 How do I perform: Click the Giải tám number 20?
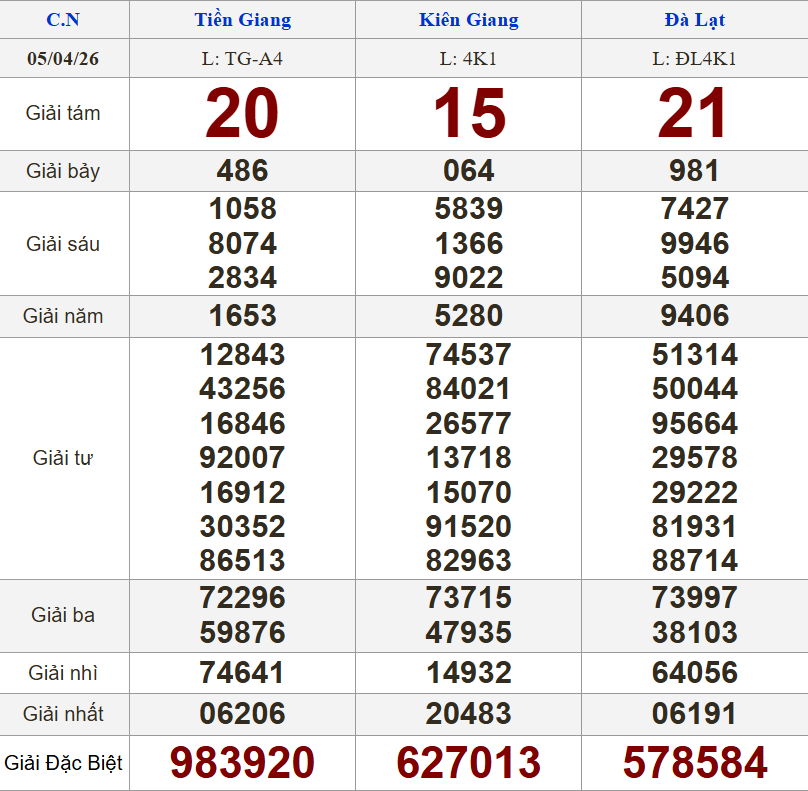click(x=242, y=114)
